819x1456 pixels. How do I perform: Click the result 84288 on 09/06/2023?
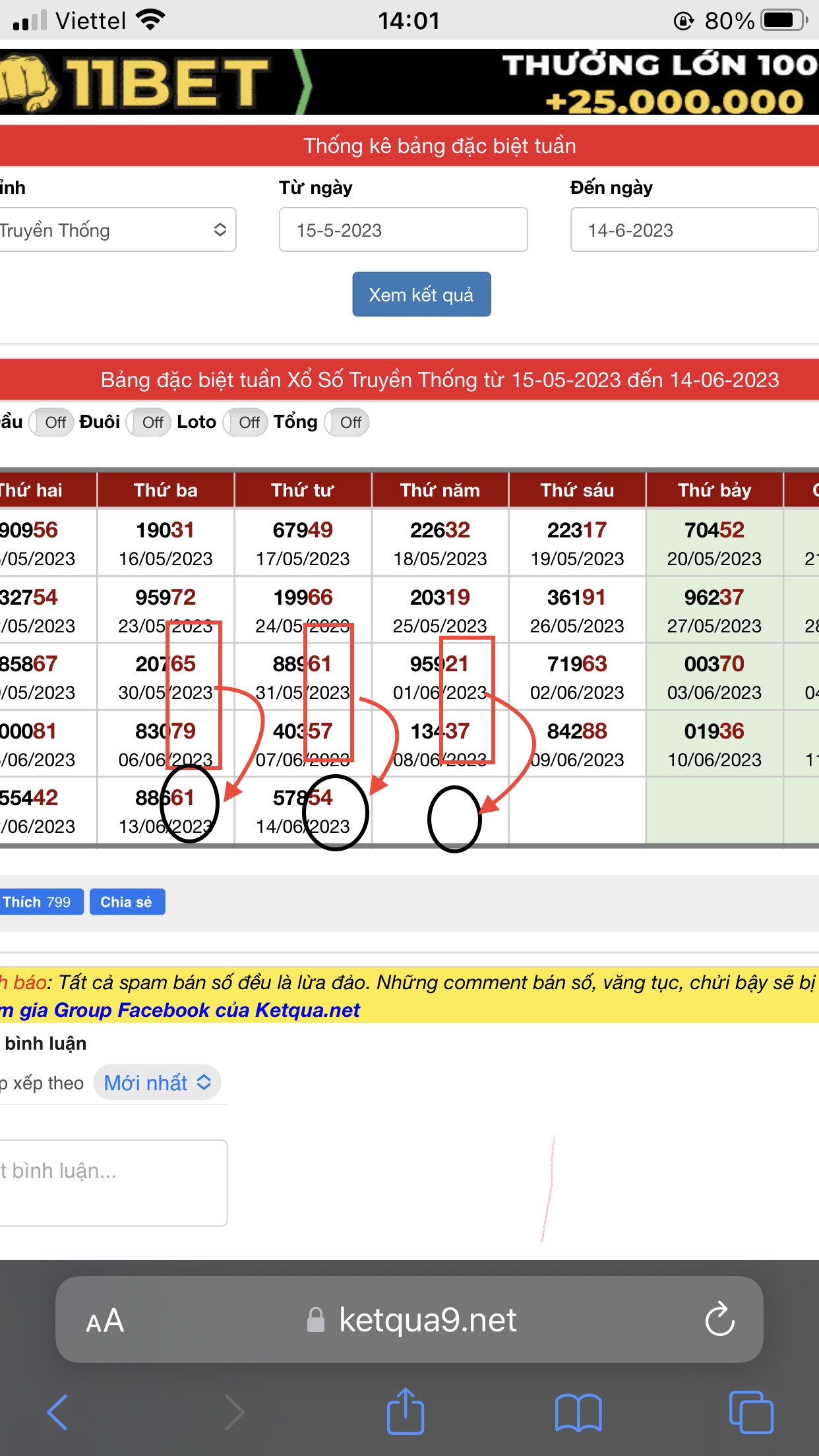click(577, 731)
